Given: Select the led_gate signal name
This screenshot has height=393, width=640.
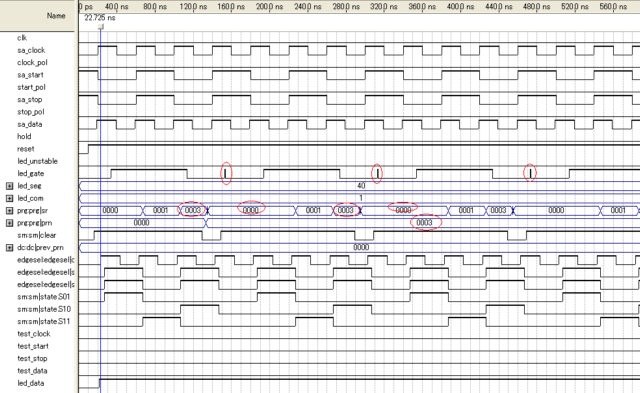Looking at the screenshot, I should click(x=31, y=173).
